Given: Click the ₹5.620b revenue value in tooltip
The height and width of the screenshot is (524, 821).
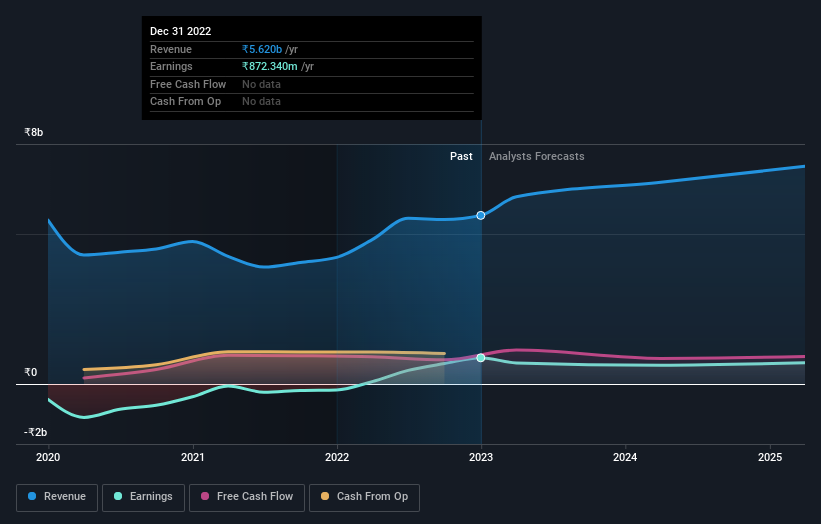Looking at the screenshot, I should click(x=262, y=49).
